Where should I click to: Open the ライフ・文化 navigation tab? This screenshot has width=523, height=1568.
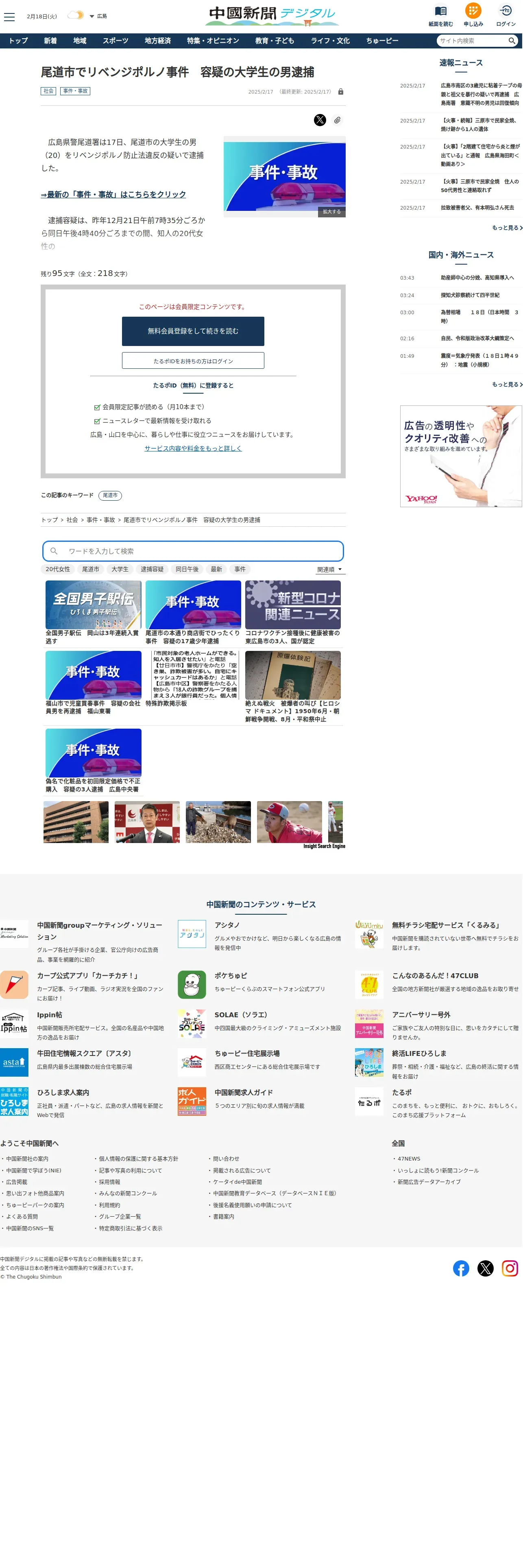click(330, 41)
